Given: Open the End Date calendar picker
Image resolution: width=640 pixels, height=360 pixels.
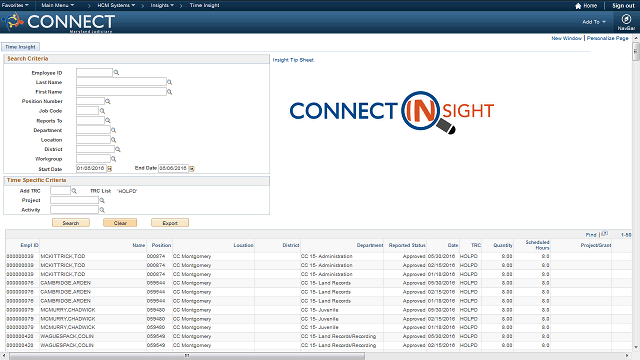Looking at the screenshot, I should [192, 169].
